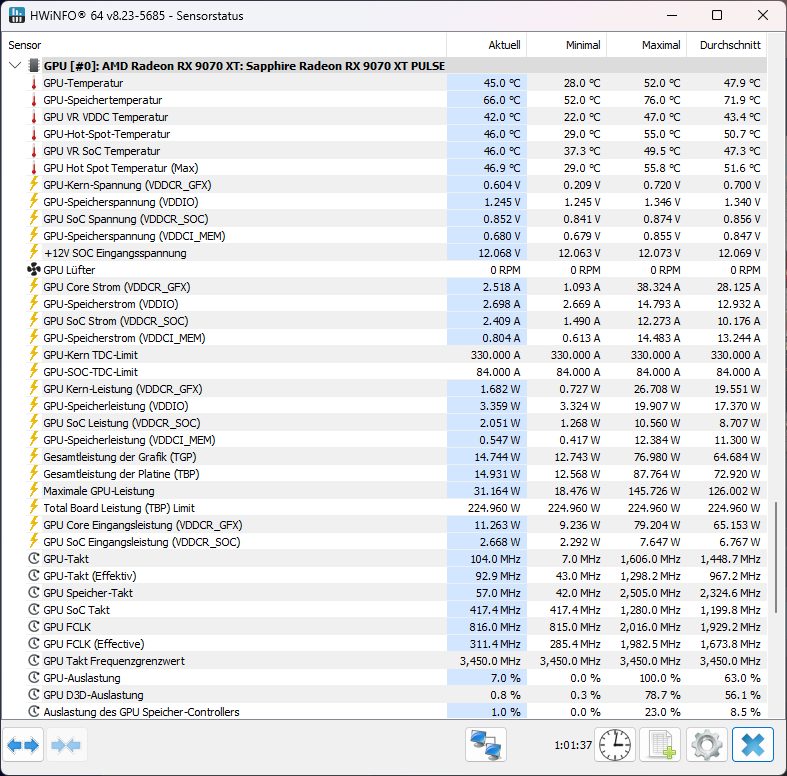The height and width of the screenshot is (776, 787).
Task: Reset the clock timer button
Action: coord(615,745)
